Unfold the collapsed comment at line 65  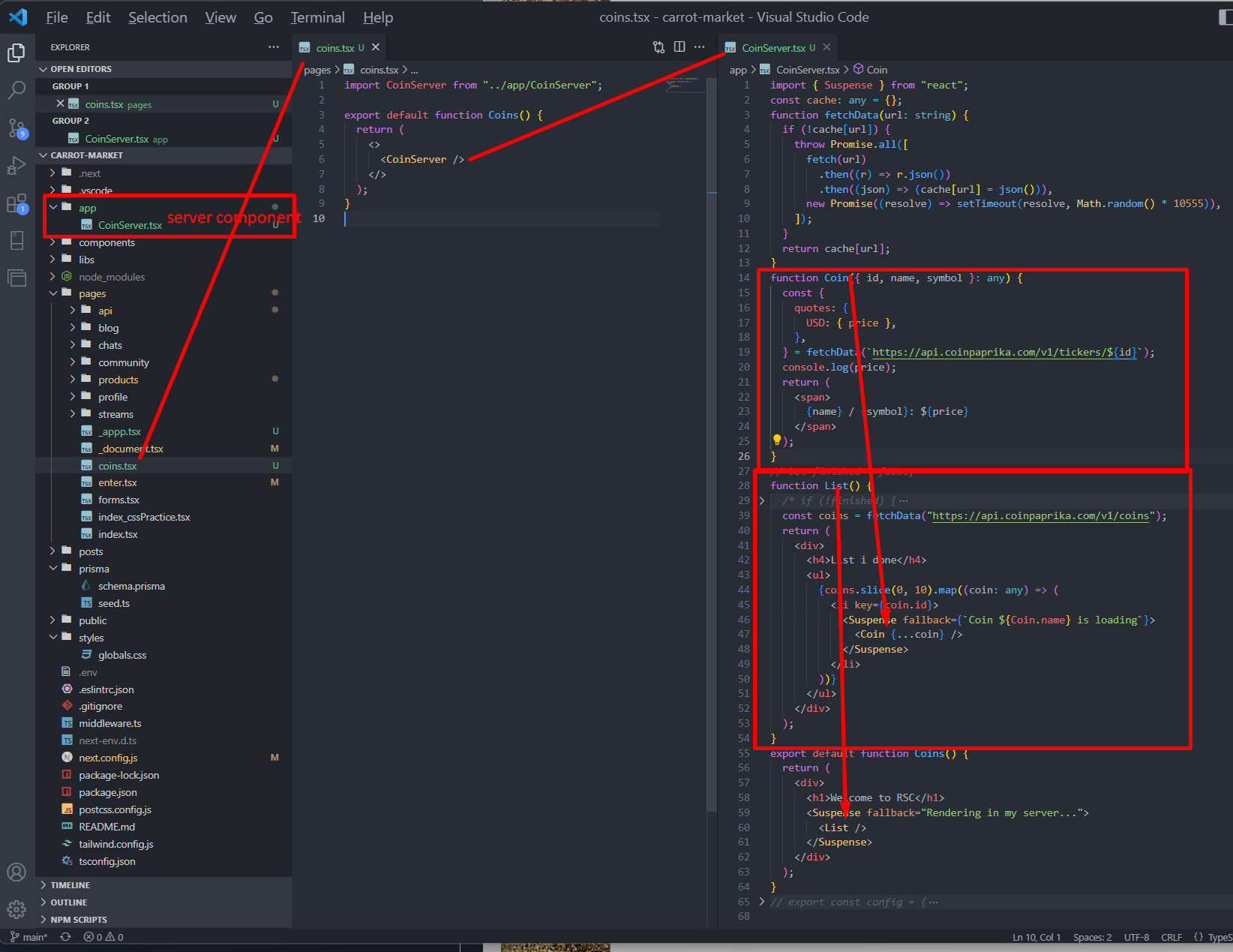[762, 902]
